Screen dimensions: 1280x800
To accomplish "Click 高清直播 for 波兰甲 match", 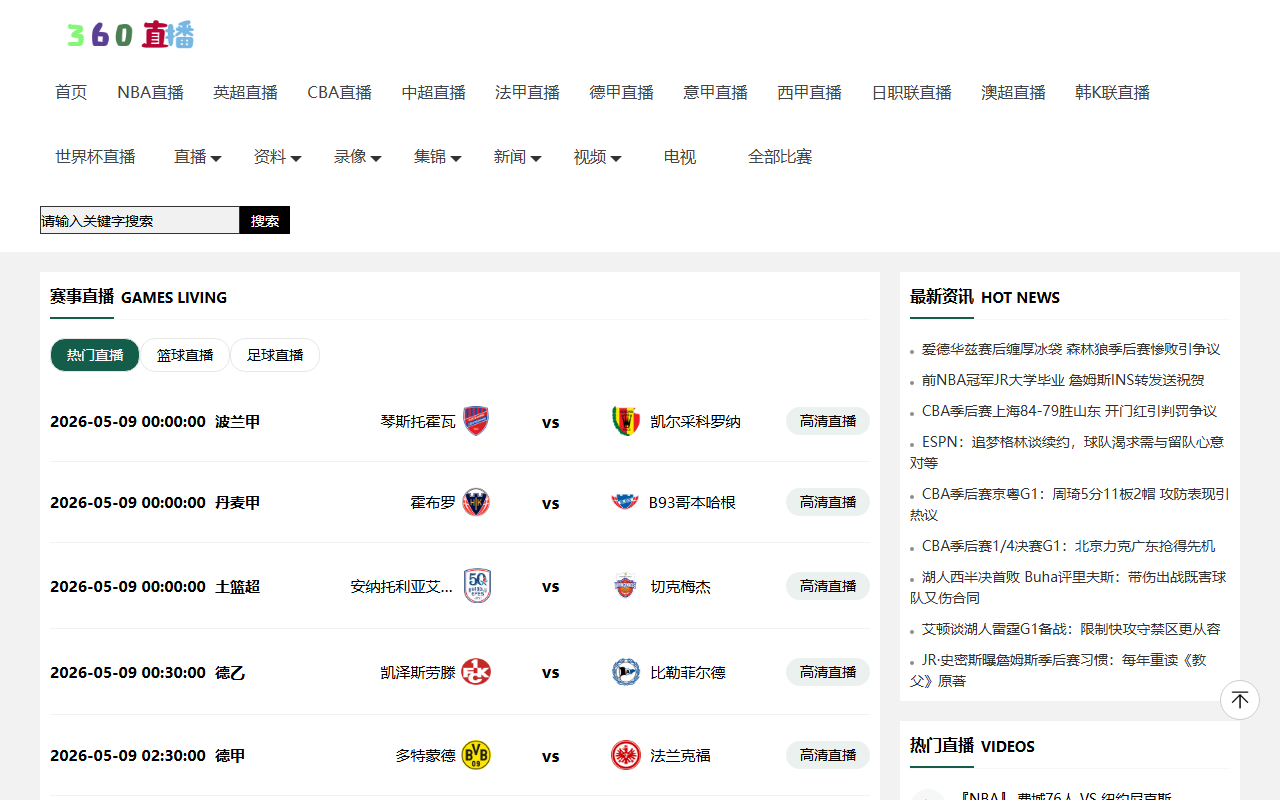I will [x=828, y=421].
